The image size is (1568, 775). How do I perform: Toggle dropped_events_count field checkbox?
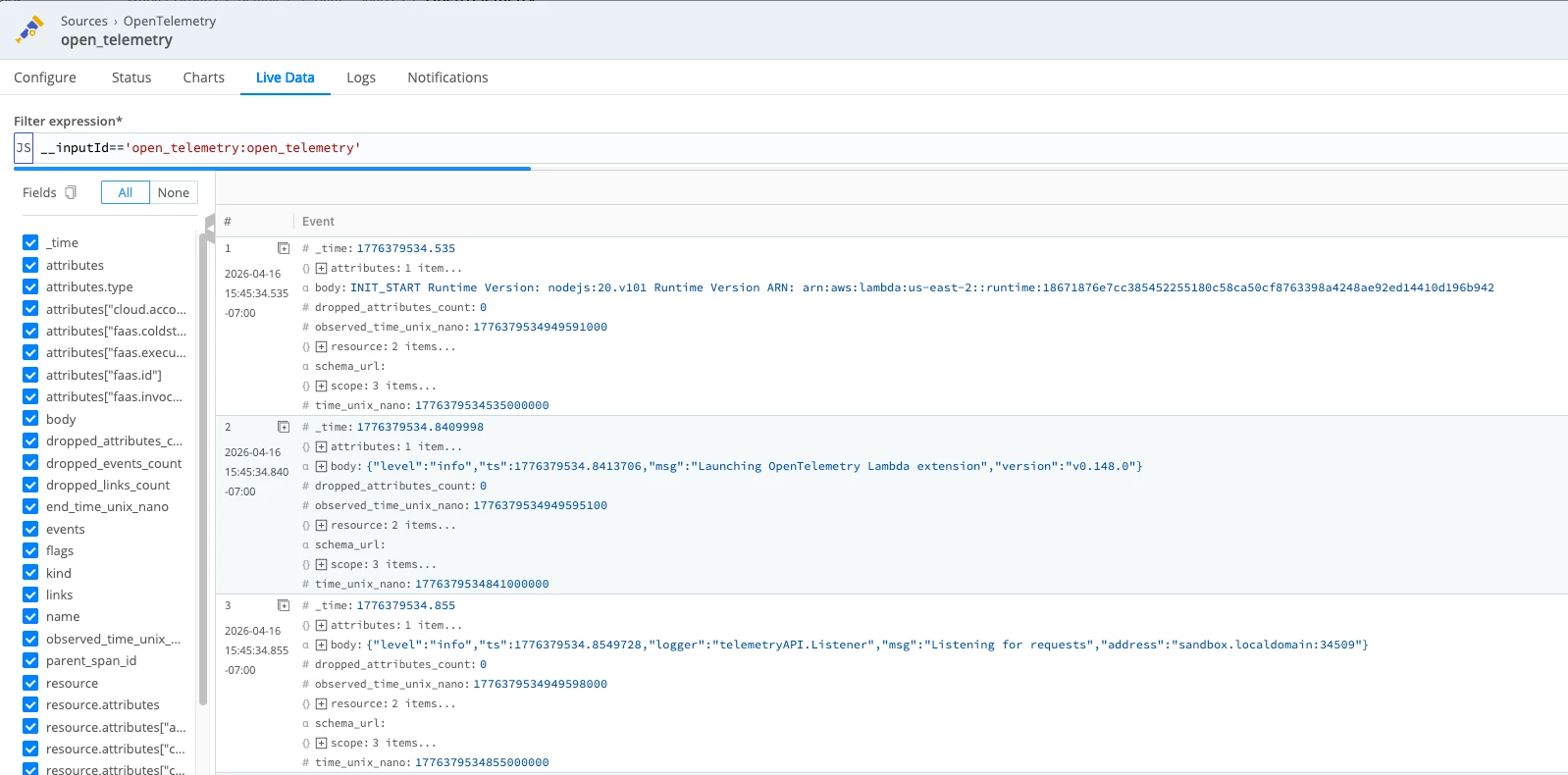[30, 463]
